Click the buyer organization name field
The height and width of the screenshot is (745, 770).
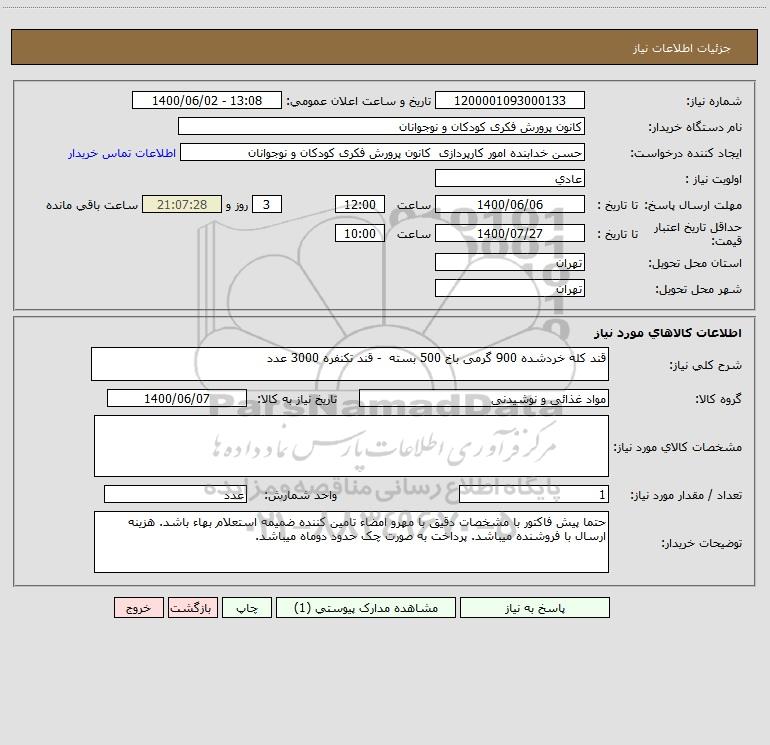[x=381, y=126]
